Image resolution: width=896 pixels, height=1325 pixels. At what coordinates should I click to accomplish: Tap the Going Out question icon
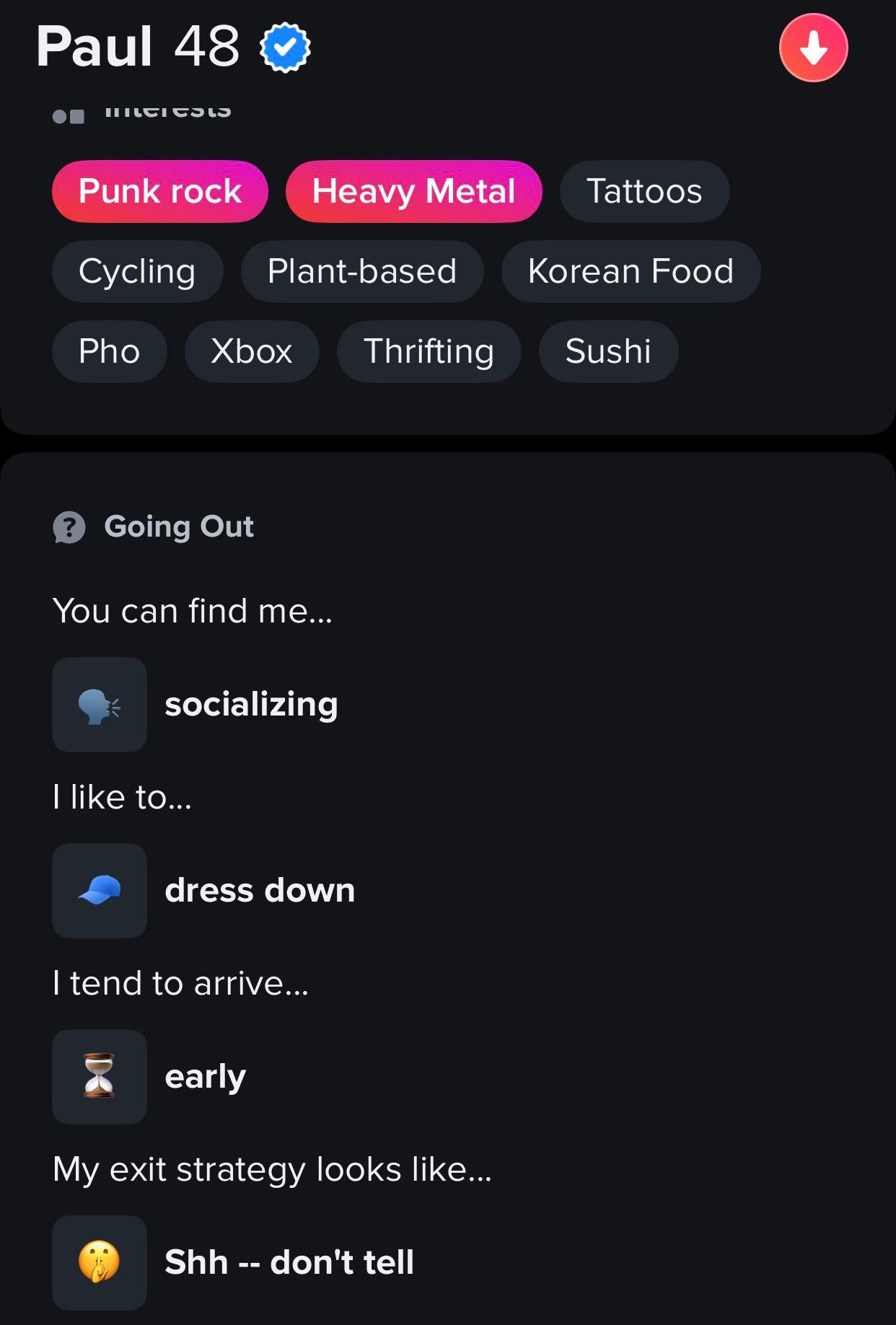coord(69,527)
